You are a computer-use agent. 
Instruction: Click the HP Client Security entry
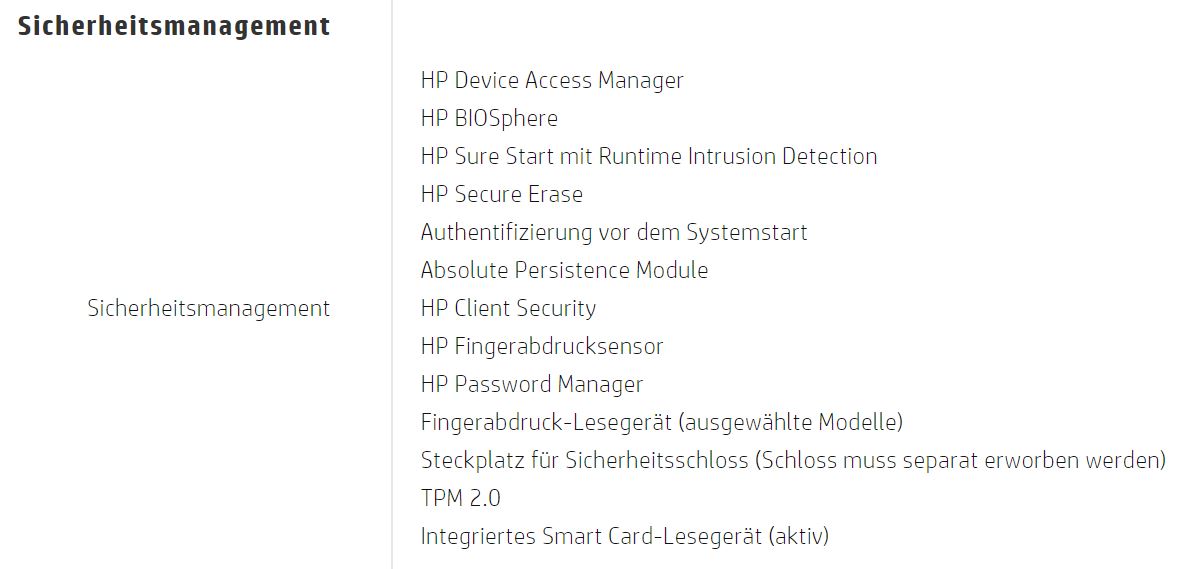coord(508,308)
